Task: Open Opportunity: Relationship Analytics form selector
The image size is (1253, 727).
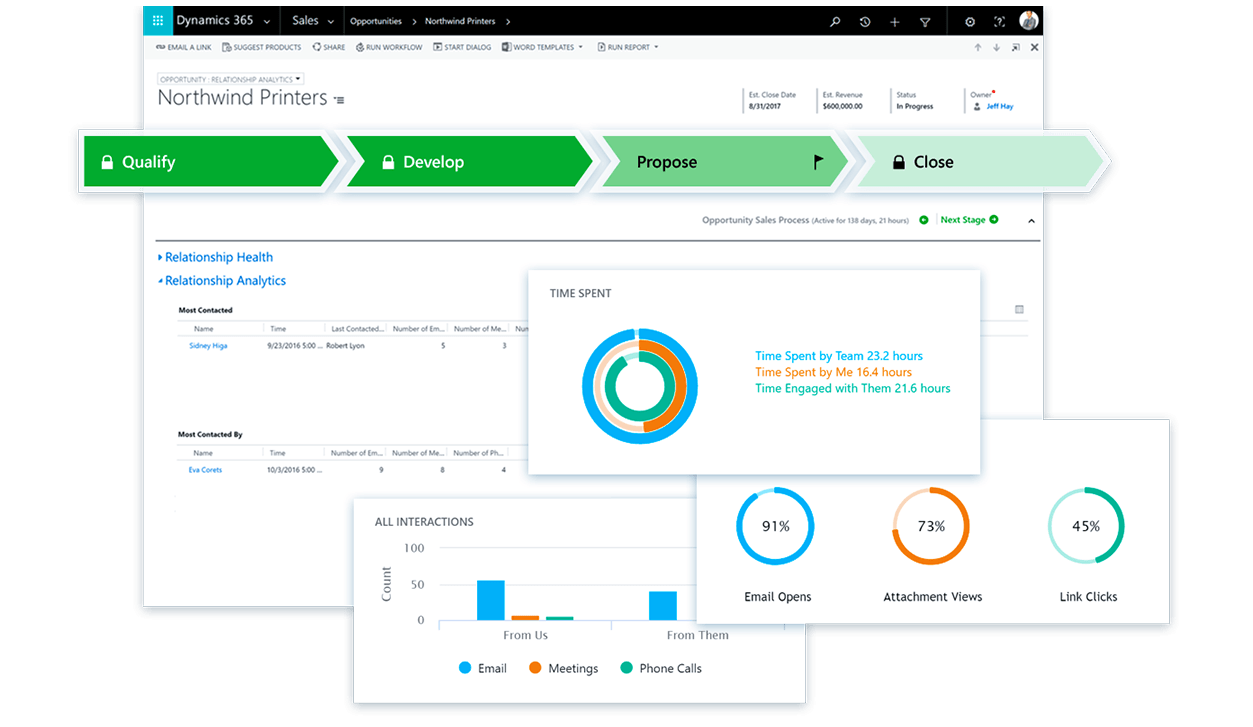Action: pos(230,79)
